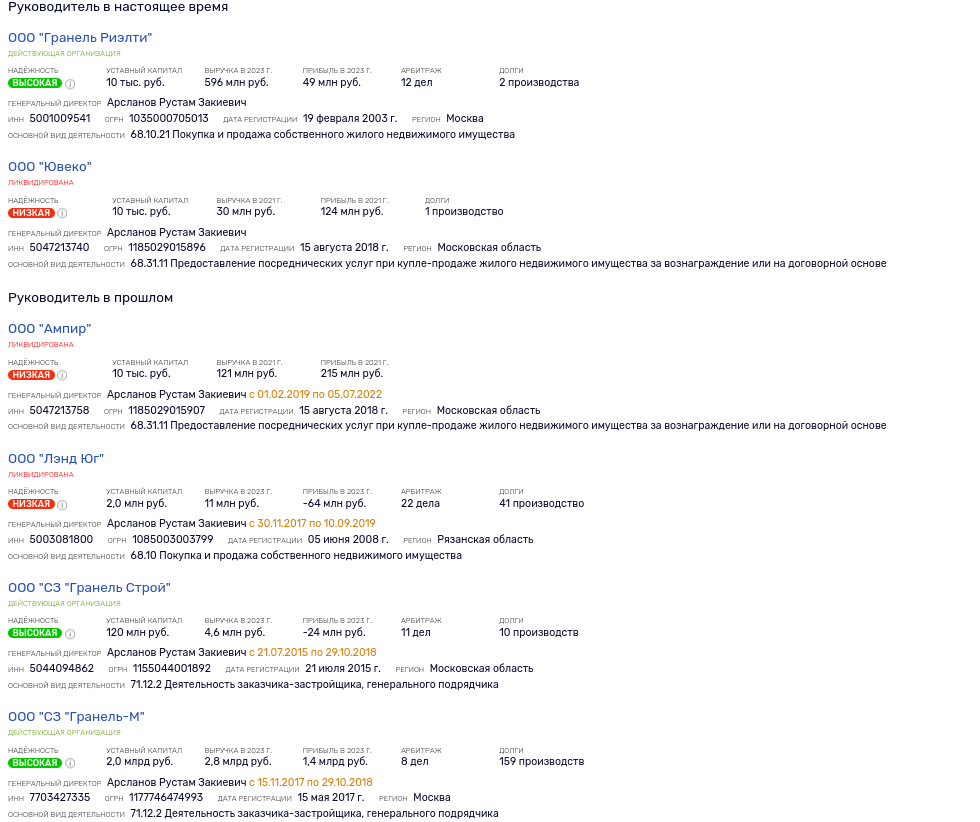Viewport: 980px width, 822px height.
Task: Open ООО "Гранель Риэлти" company page
Action: pyautogui.click(x=80, y=38)
